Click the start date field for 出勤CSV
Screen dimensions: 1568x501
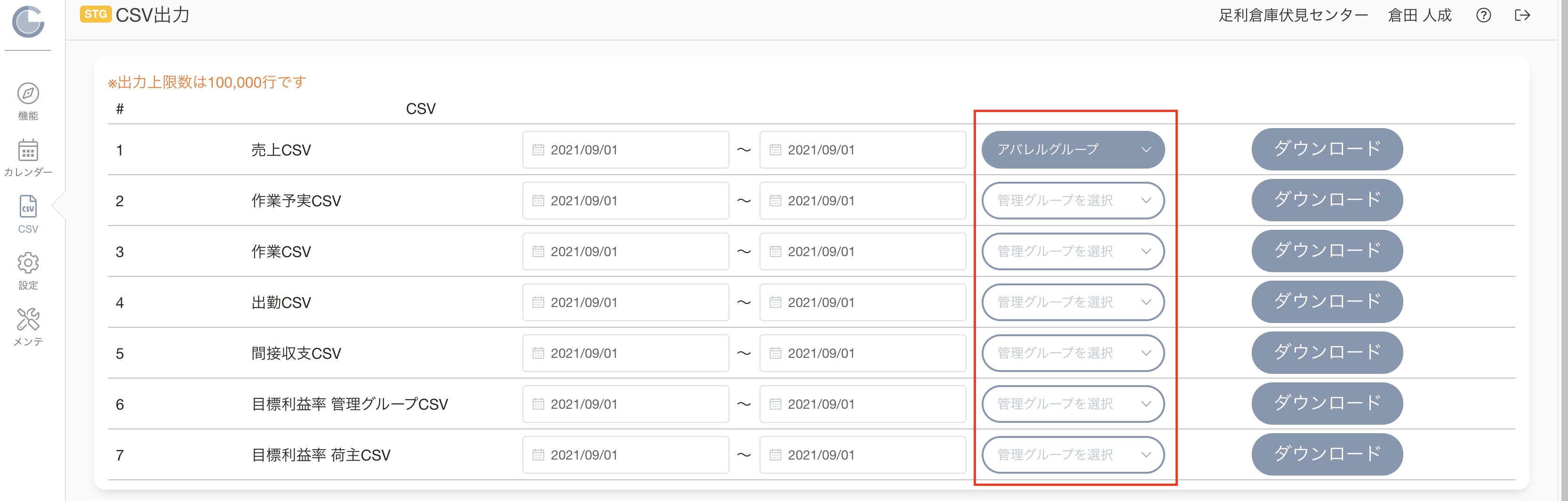[625, 303]
